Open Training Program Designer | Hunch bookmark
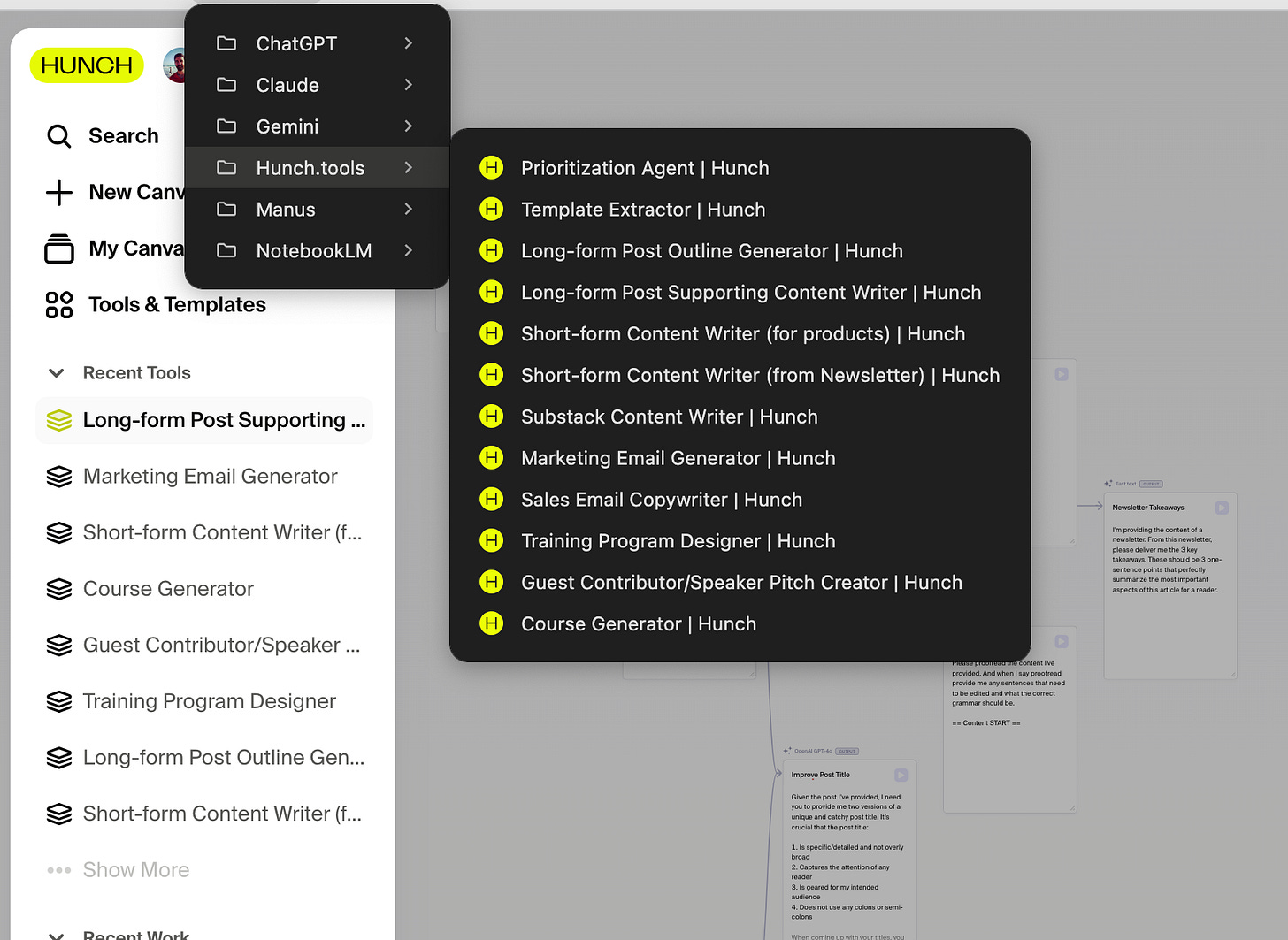This screenshot has height=940, width=1288. point(740,541)
